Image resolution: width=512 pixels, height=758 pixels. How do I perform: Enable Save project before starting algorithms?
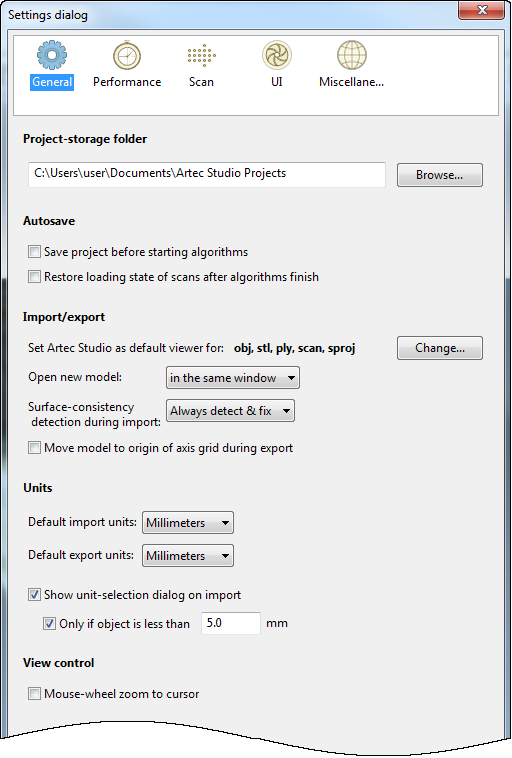pos(34,252)
